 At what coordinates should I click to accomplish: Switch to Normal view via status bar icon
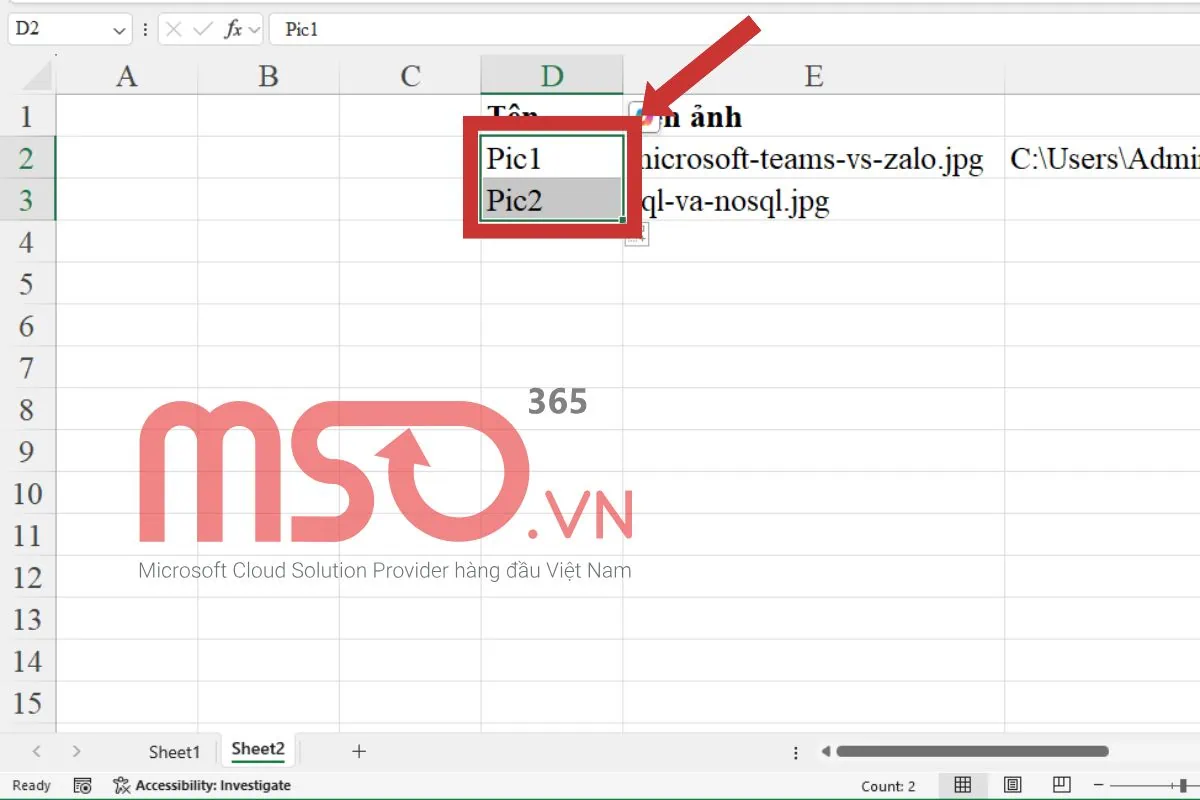coord(963,786)
